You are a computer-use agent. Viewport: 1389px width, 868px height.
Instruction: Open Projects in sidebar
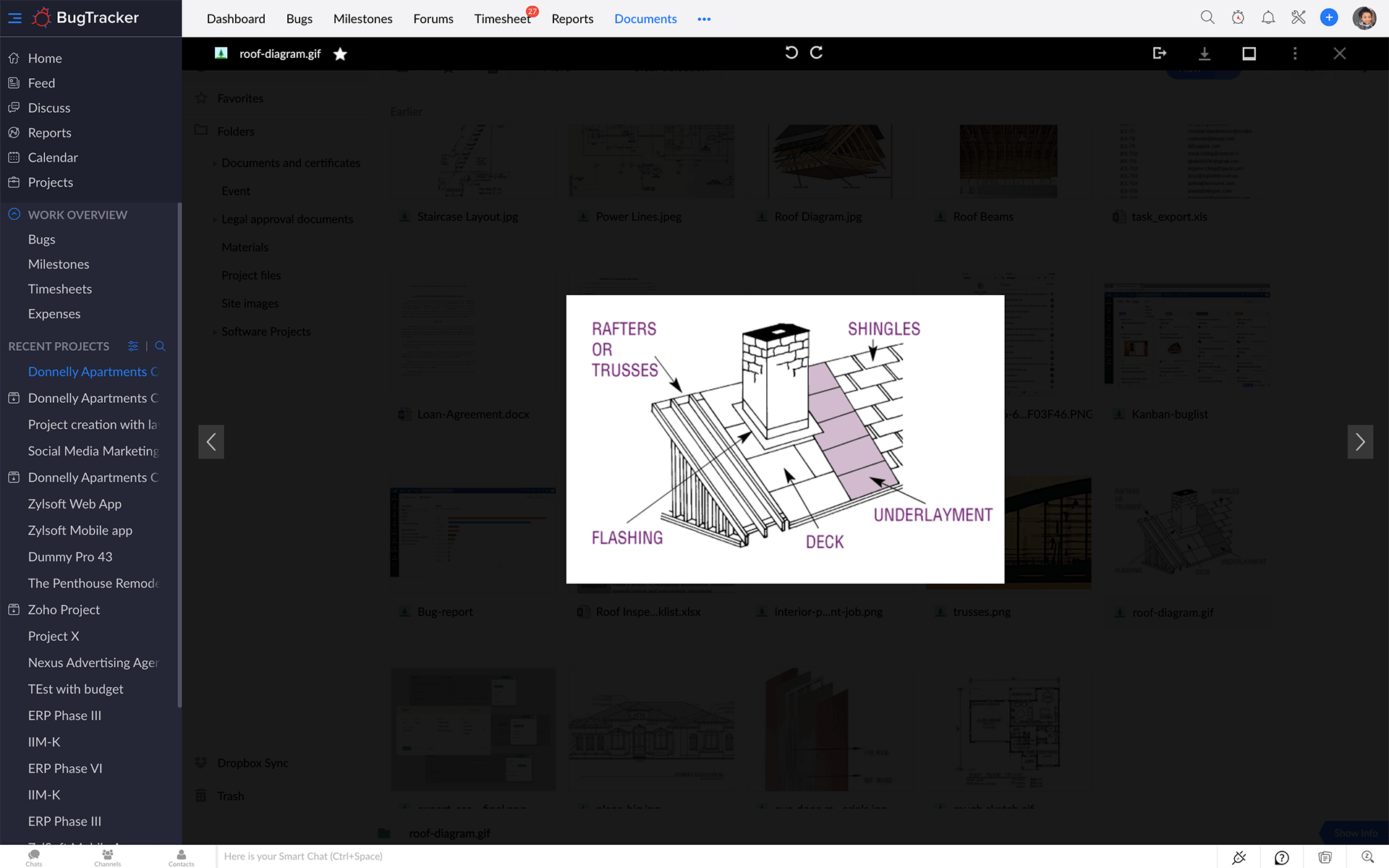[51, 182]
